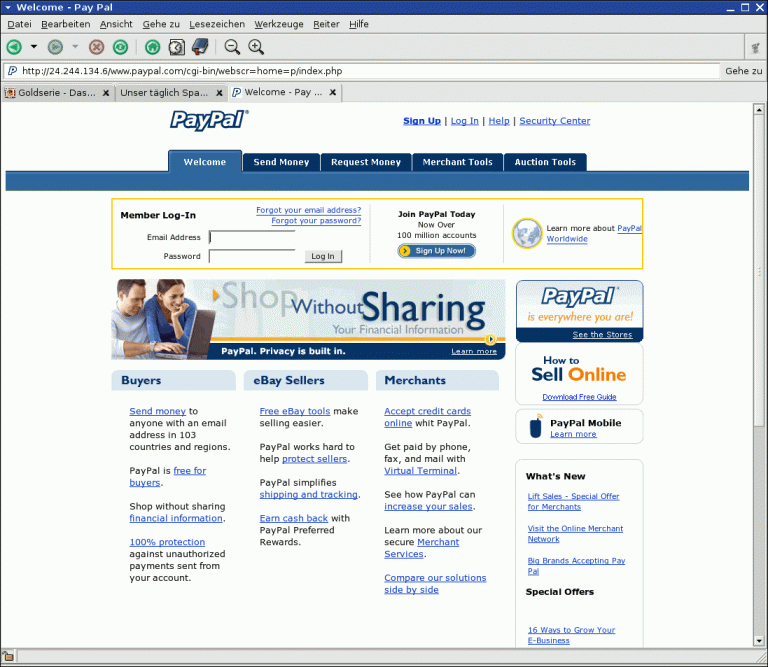Click the Download Free Guide link

[x=579, y=397]
